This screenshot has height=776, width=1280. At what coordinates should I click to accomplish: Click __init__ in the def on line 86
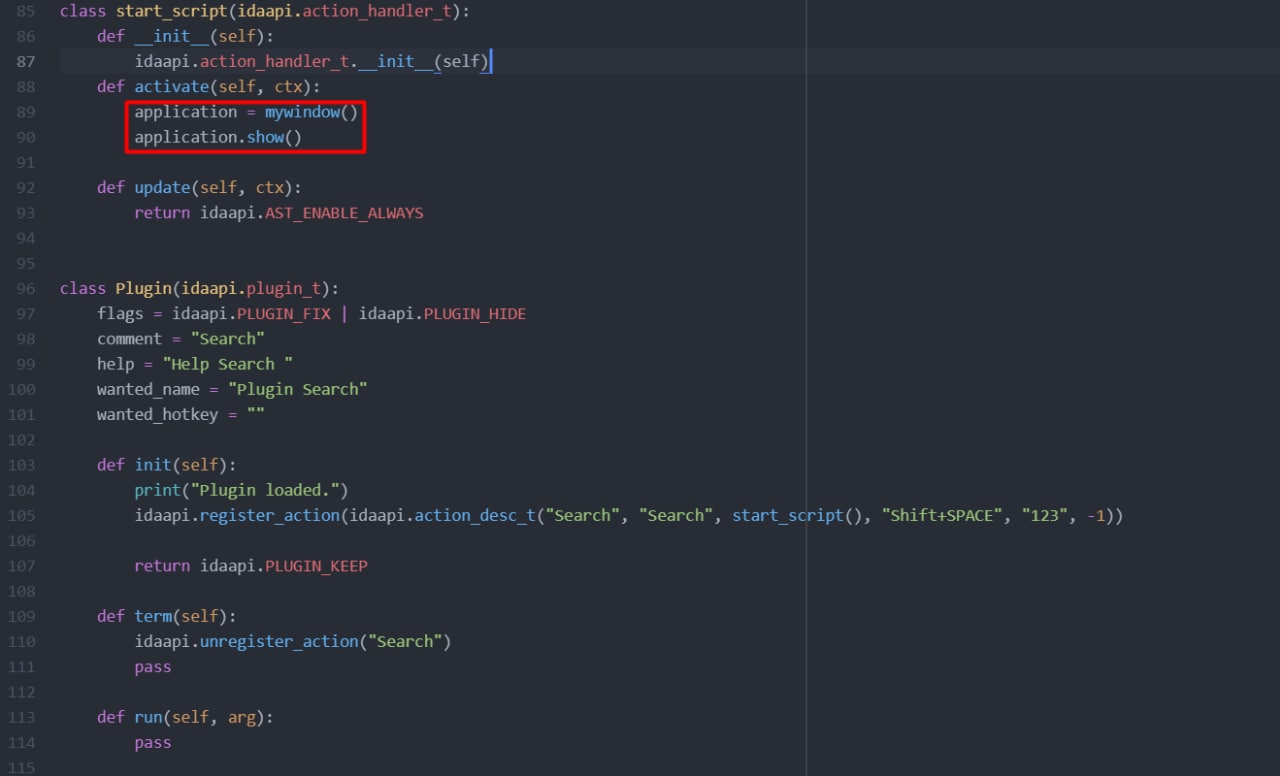[172, 37]
